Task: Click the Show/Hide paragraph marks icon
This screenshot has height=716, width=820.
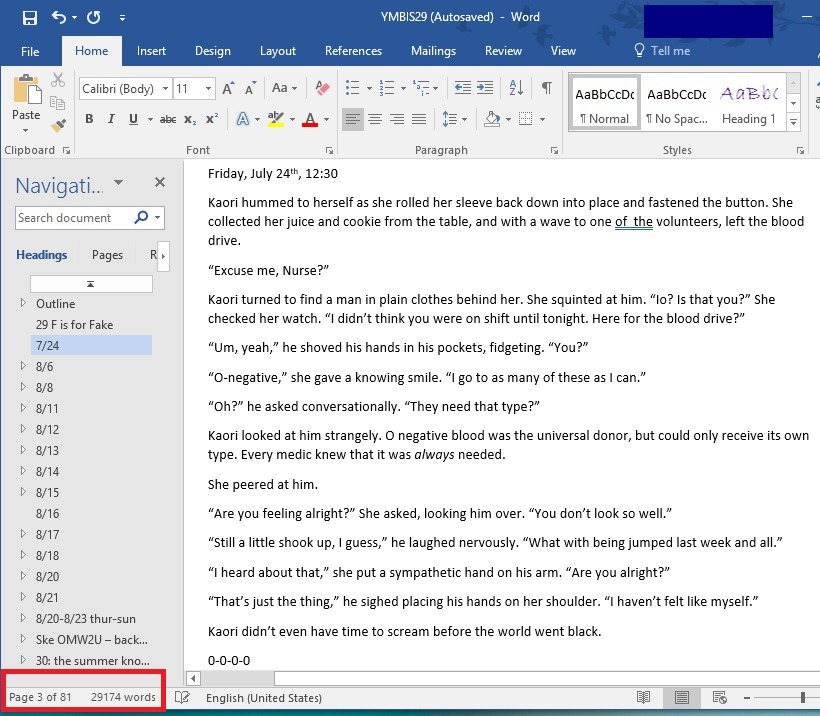Action: [x=546, y=89]
